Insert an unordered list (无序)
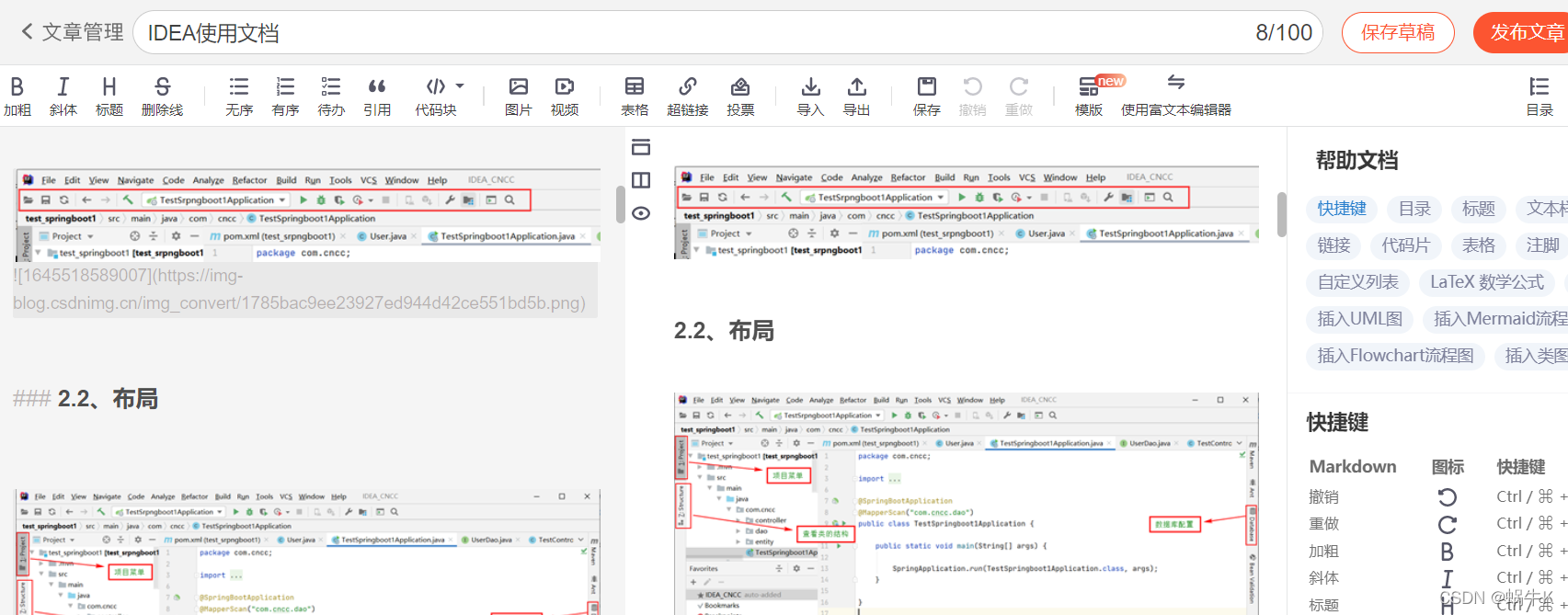Viewport: 1568px width, 615px height. click(x=239, y=97)
